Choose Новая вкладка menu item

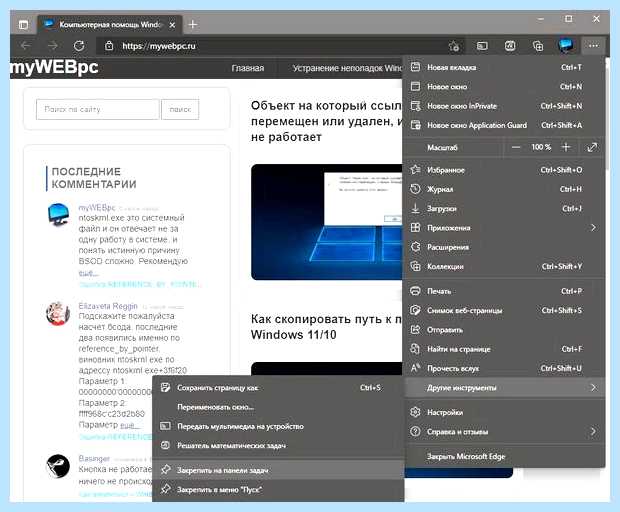(503, 68)
